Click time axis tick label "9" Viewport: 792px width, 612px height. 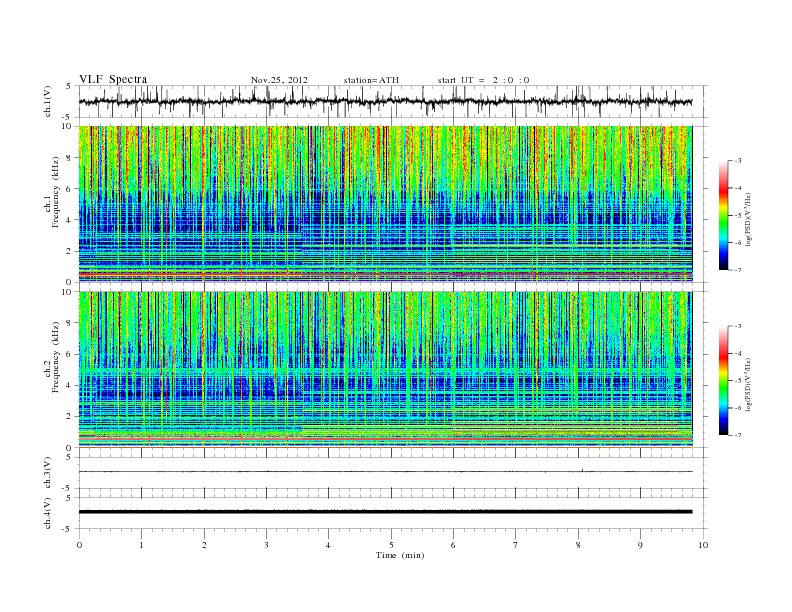tap(640, 545)
